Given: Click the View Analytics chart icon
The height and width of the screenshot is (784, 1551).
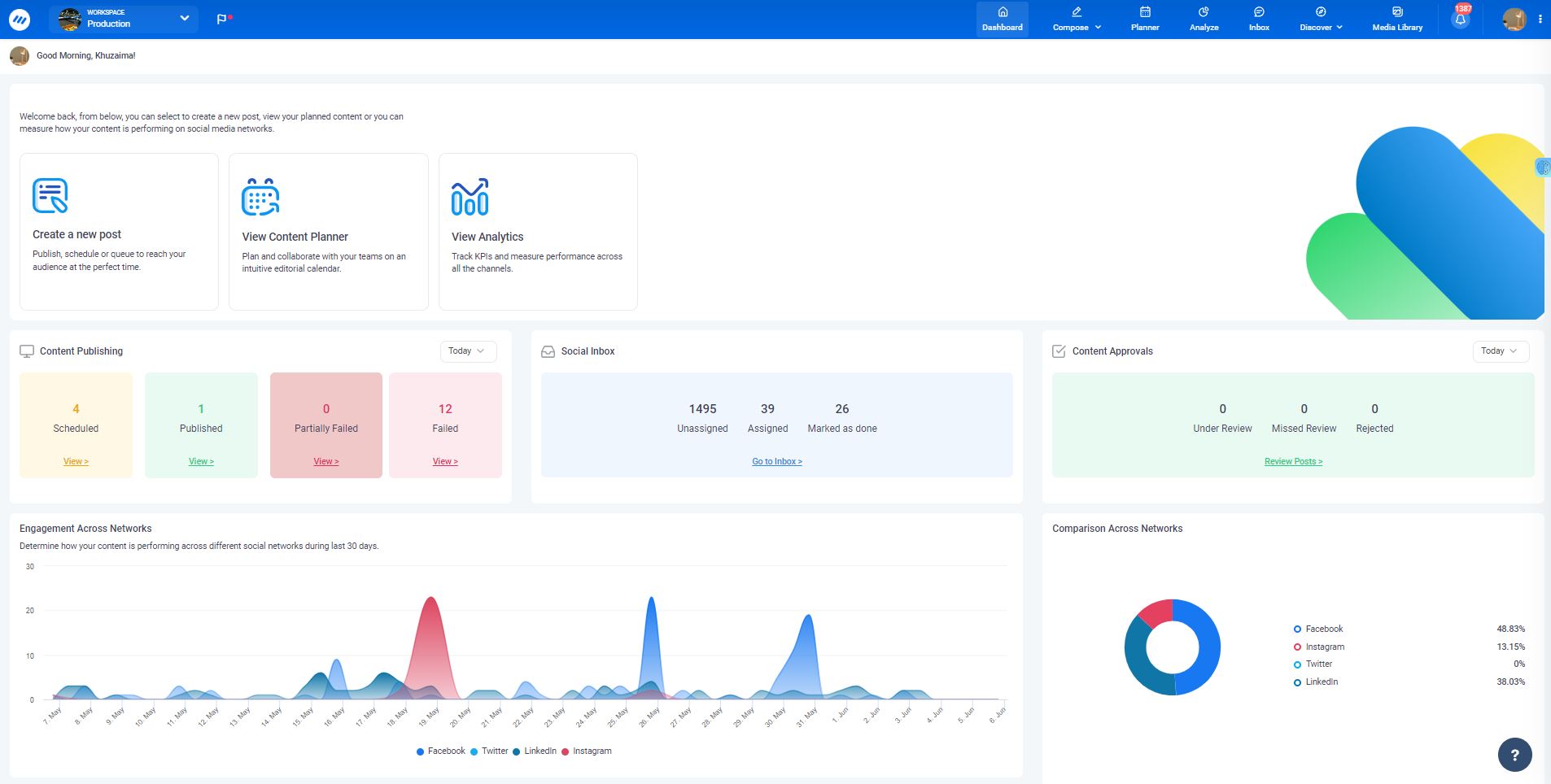Looking at the screenshot, I should pyautogui.click(x=470, y=196).
